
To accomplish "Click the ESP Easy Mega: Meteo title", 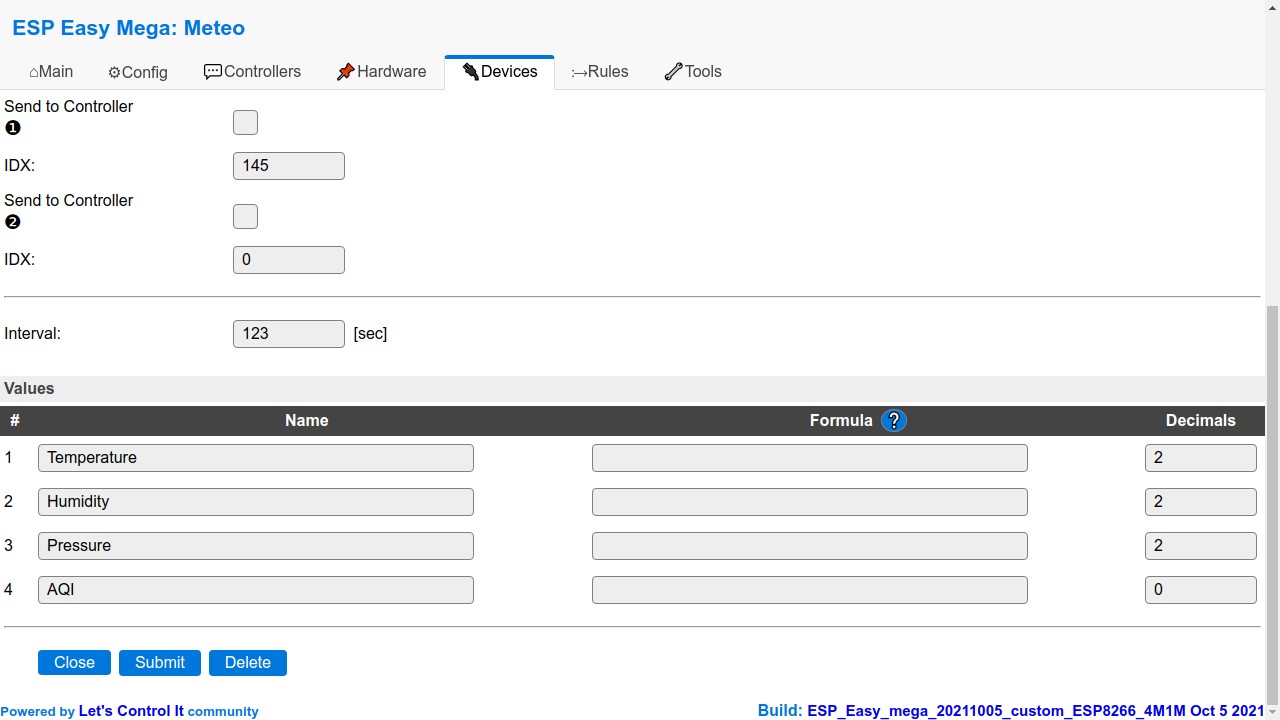I will tap(128, 28).
